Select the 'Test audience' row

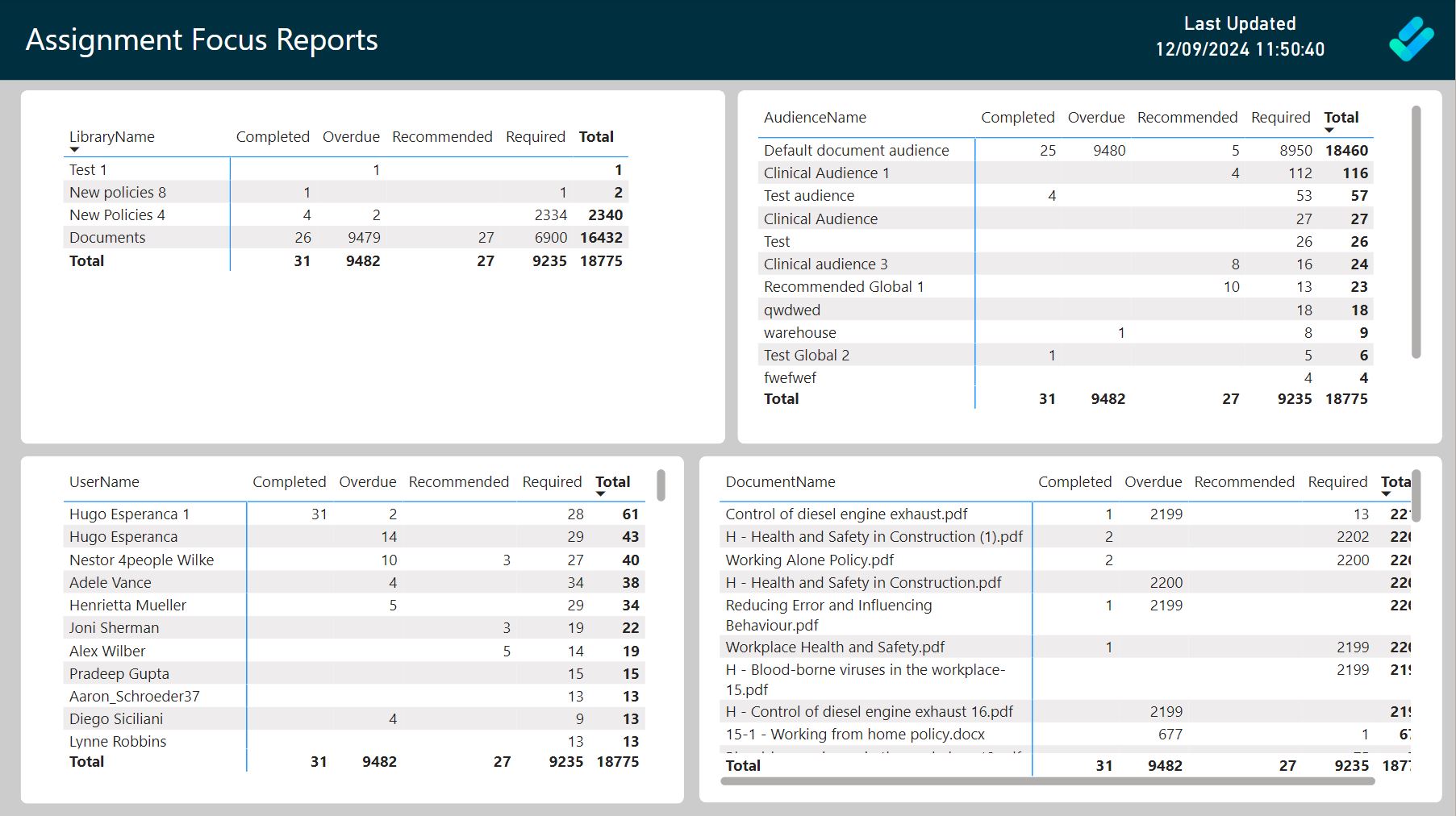pos(1066,196)
